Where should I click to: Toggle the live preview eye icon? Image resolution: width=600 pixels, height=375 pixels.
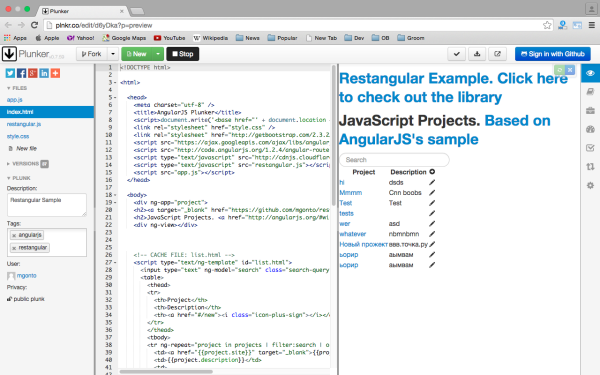(x=590, y=73)
